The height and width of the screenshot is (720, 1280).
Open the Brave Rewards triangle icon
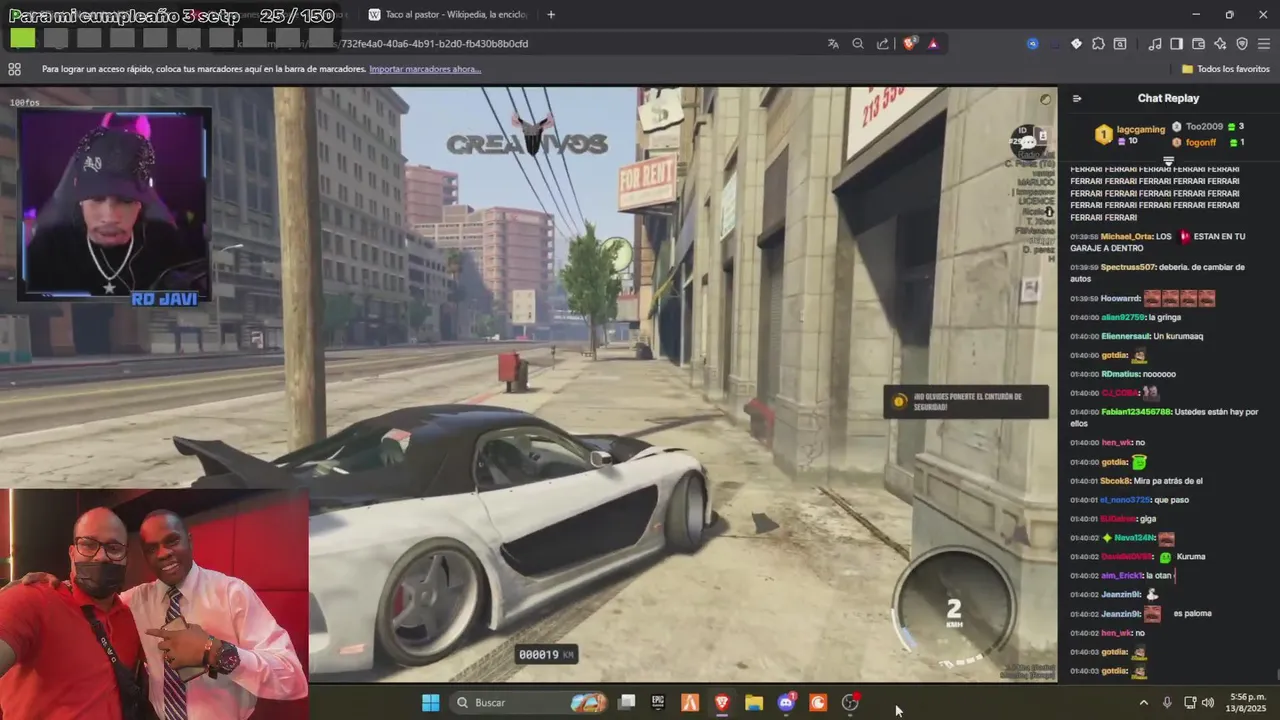(933, 44)
